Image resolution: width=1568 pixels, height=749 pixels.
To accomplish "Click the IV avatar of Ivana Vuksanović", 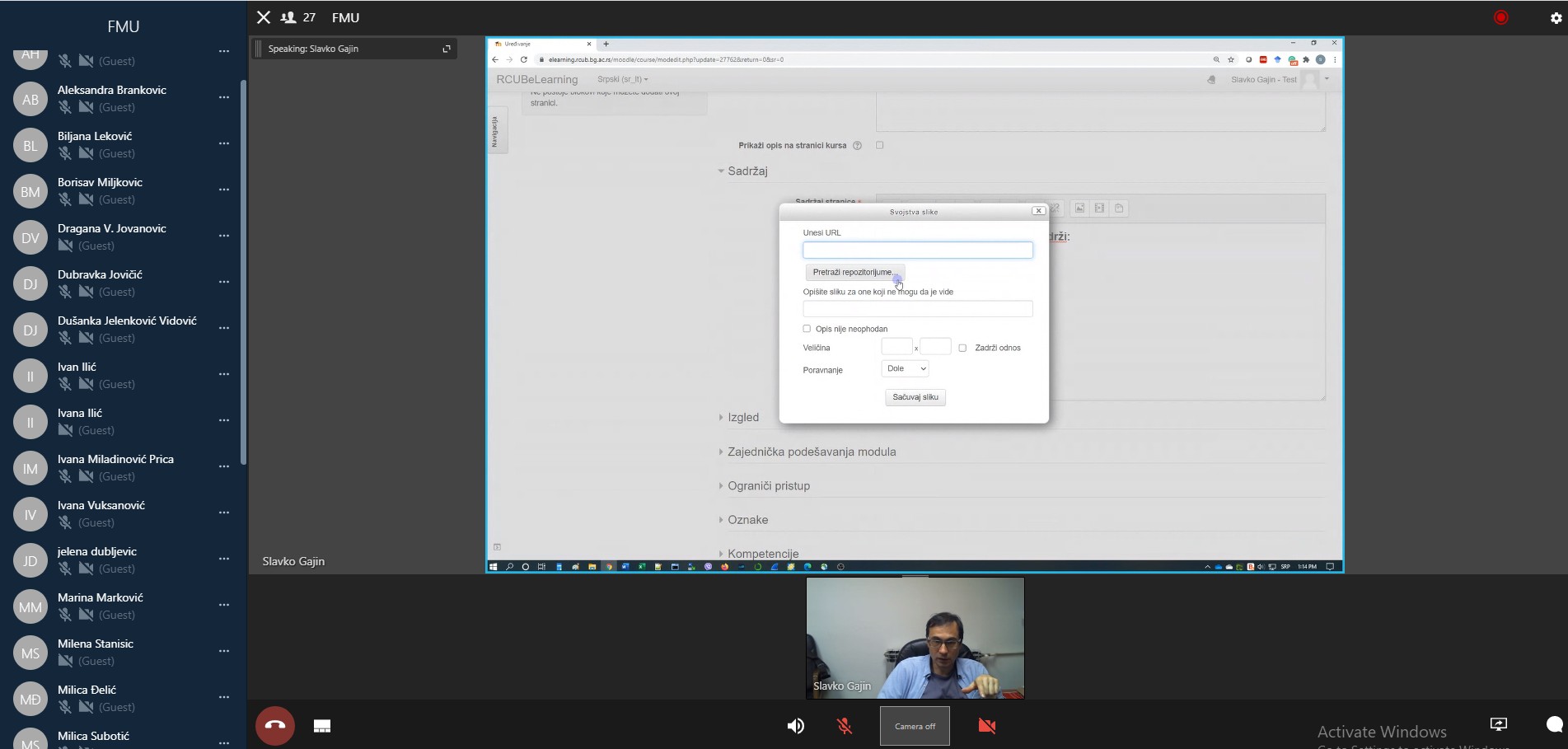I will click(x=30, y=515).
